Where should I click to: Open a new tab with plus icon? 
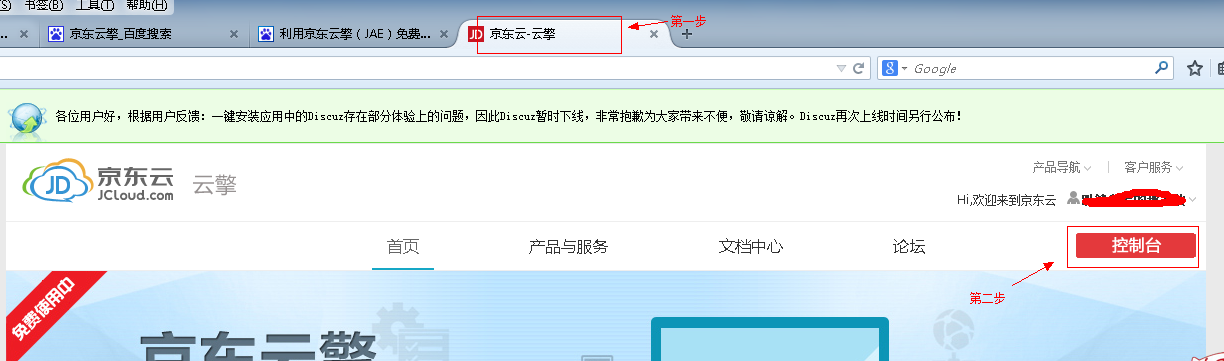click(x=686, y=34)
